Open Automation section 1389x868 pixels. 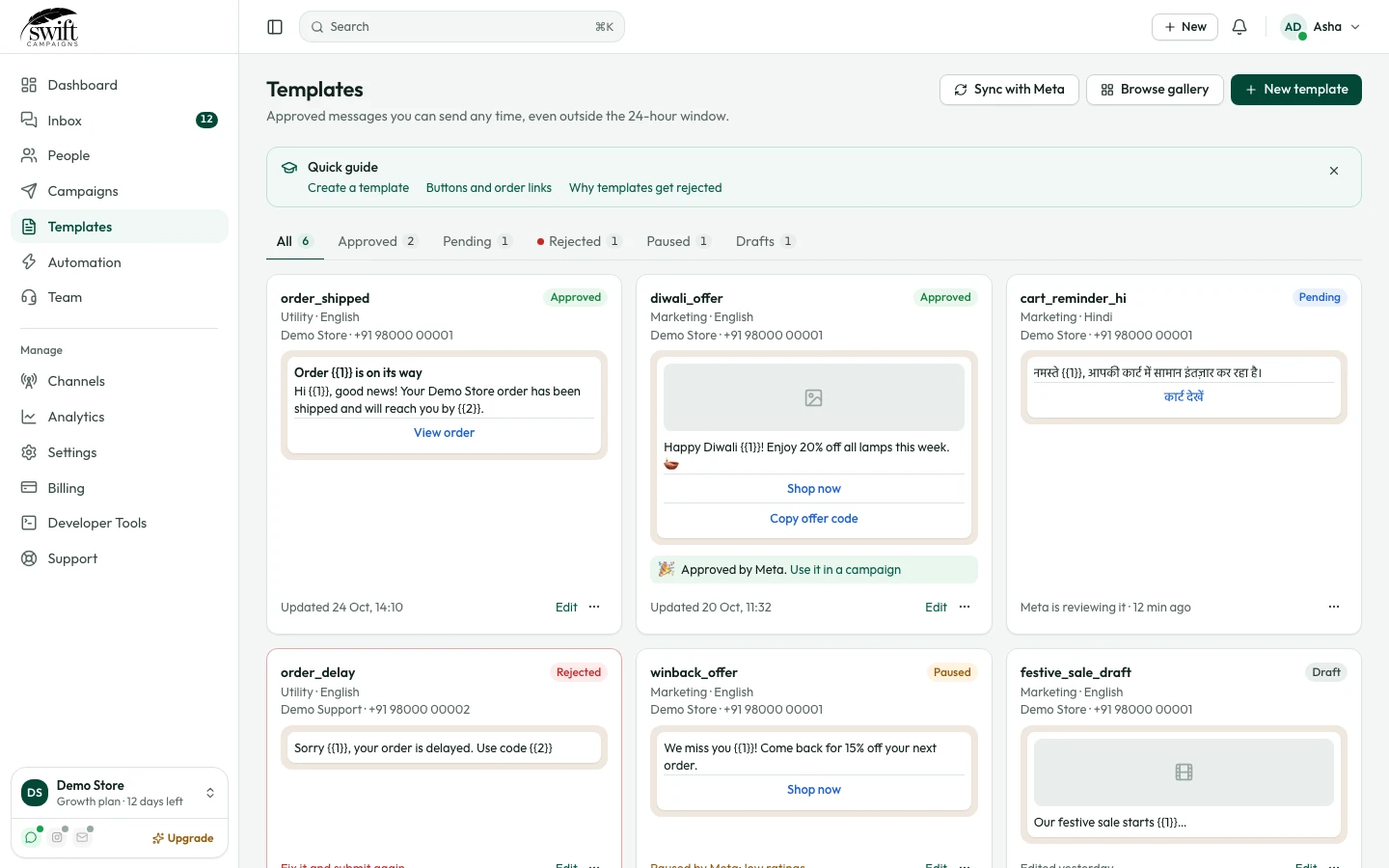point(120,262)
